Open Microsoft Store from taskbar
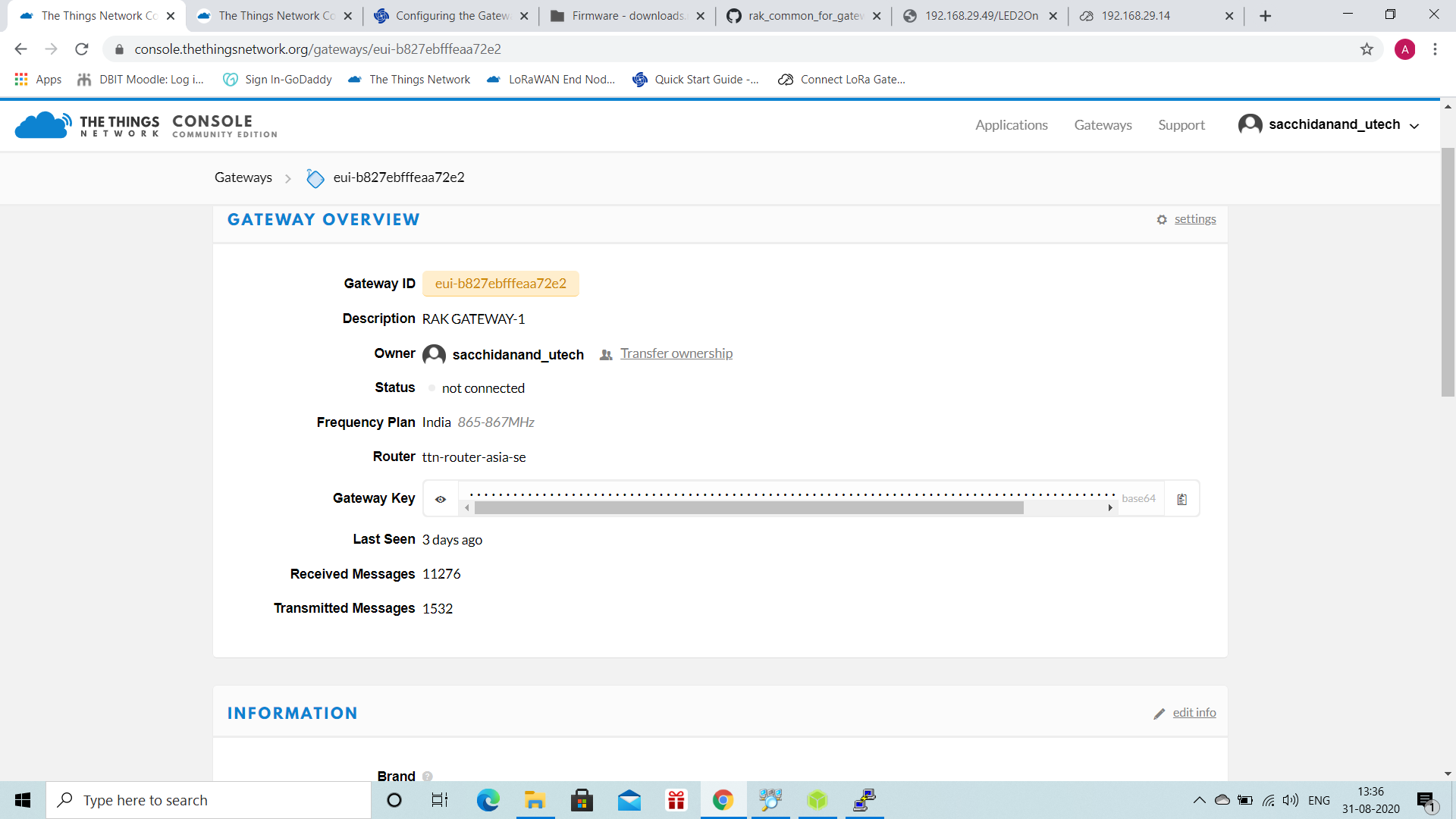 (582, 800)
